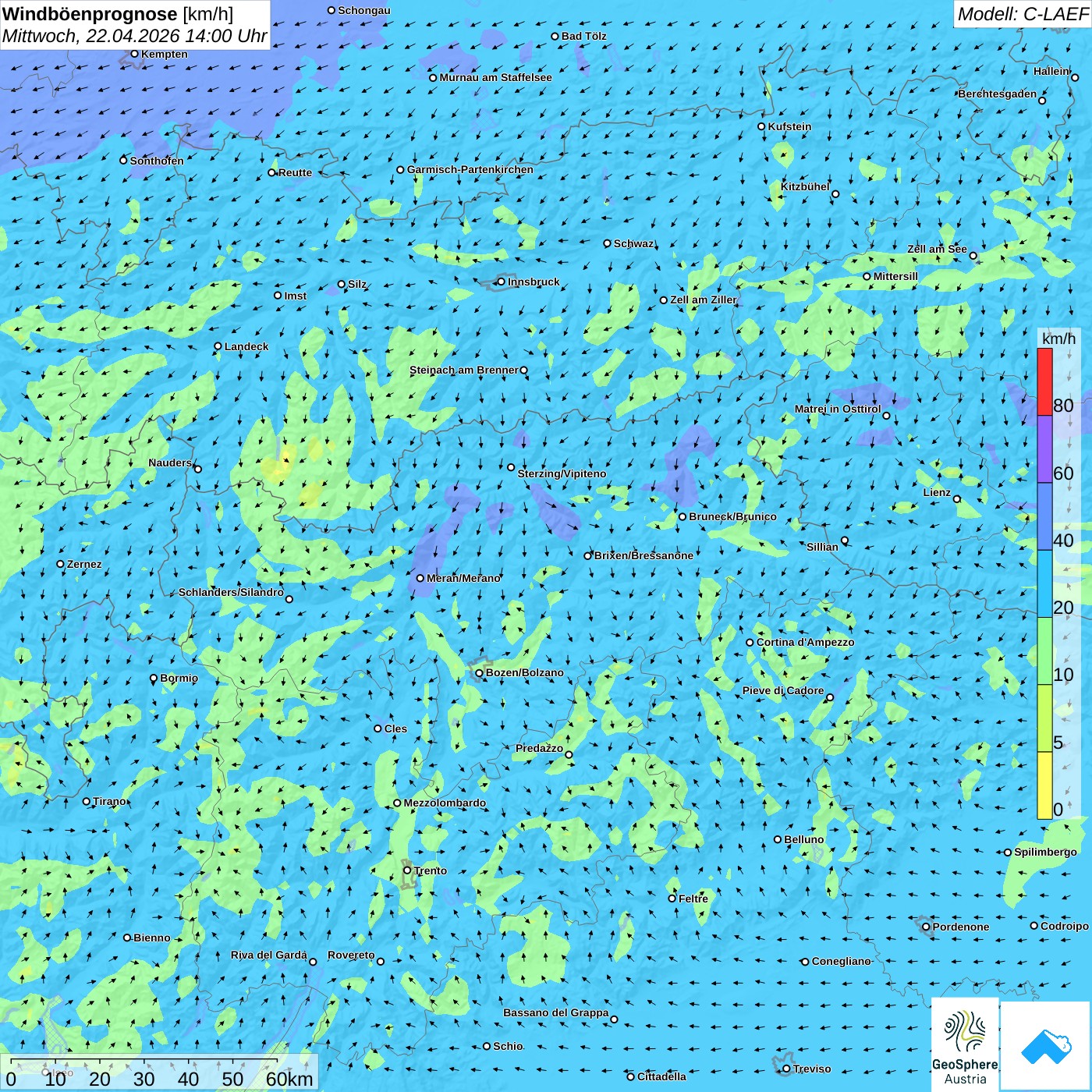Select the Schlanders/Silandro label
Screen dimensions: 1092x1092
coord(231,592)
